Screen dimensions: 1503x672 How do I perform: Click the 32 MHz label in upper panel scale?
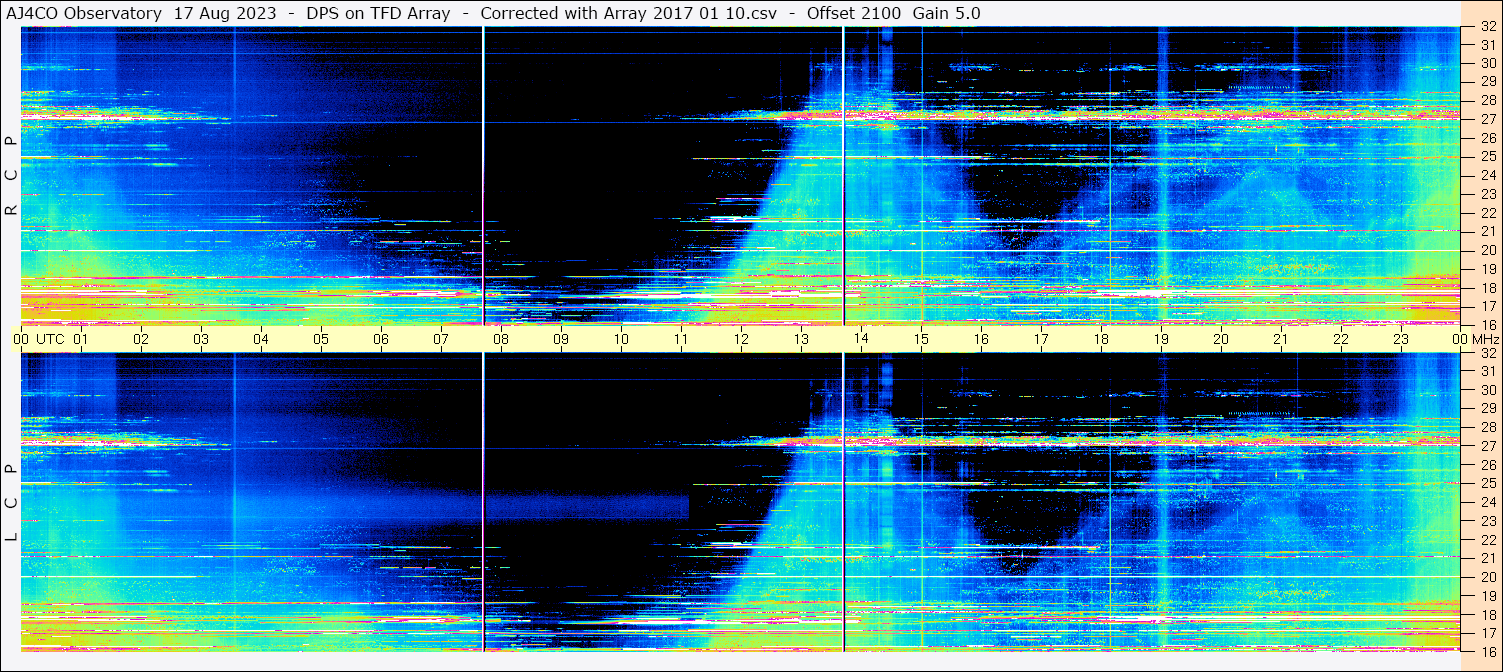click(x=1487, y=27)
